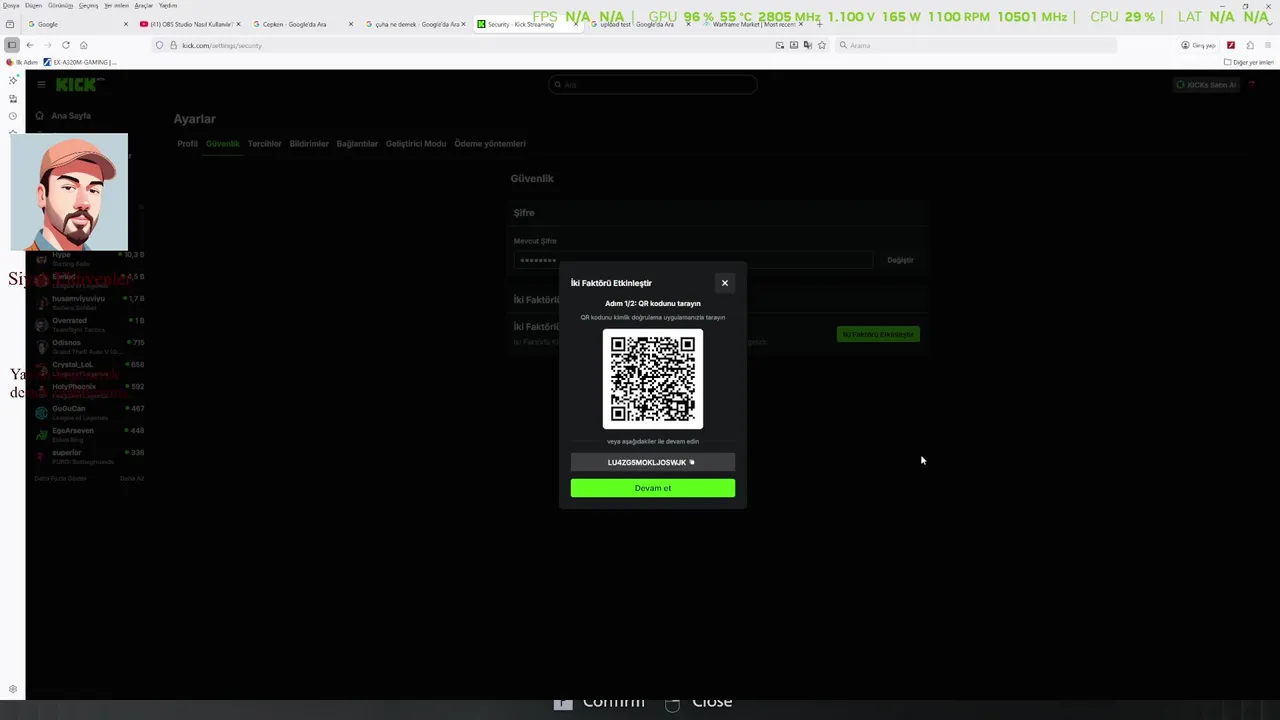Open GuGuCan channel in sidebar
Image resolution: width=1280 pixels, height=720 pixels.
[89, 411]
